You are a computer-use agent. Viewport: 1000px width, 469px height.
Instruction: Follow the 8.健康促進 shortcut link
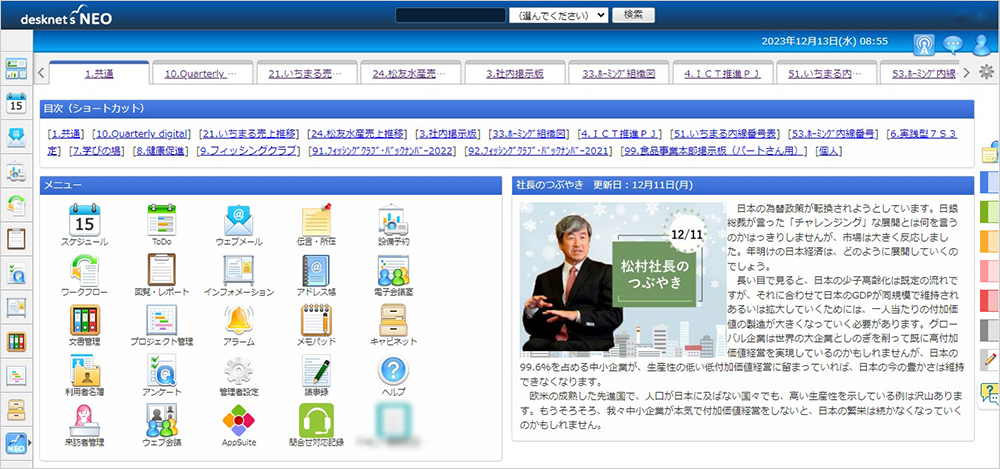tap(159, 151)
